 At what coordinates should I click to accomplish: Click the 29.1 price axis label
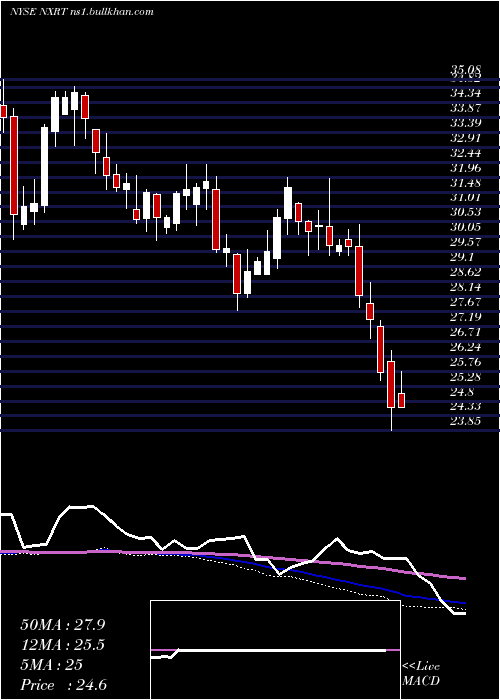pos(462,257)
